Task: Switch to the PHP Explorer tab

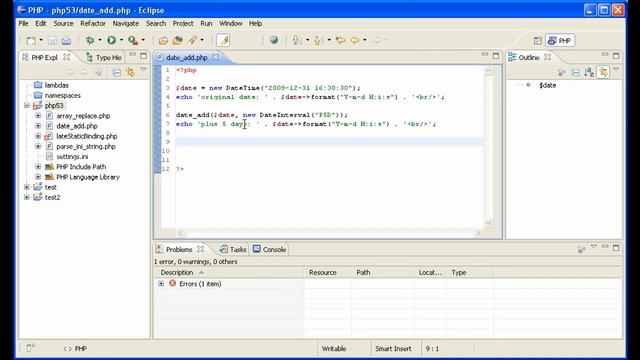Action: (44, 58)
